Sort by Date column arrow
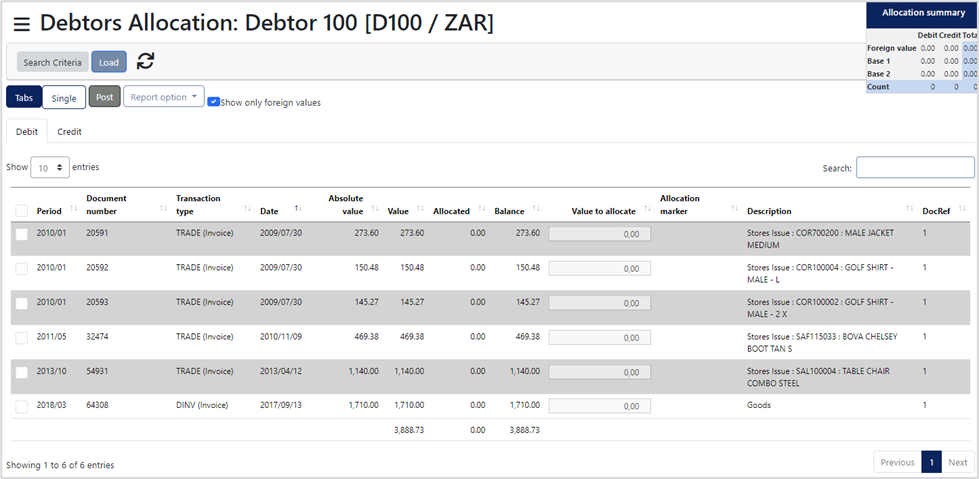This screenshot has height=479, width=979. tap(298, 207)
